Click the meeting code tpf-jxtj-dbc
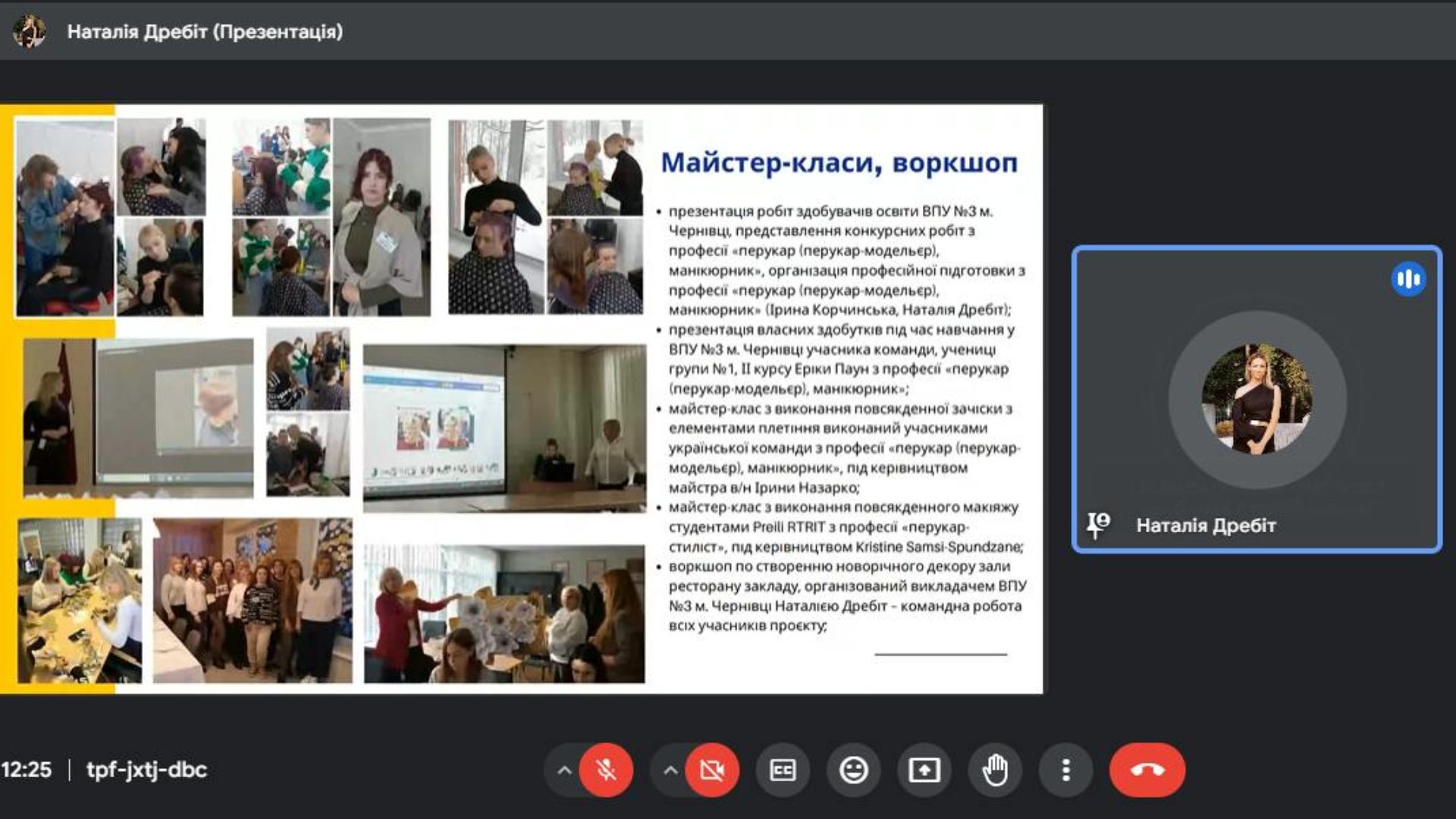The width and height of the screenshot is (1456, 819). [x=146, y=770]
